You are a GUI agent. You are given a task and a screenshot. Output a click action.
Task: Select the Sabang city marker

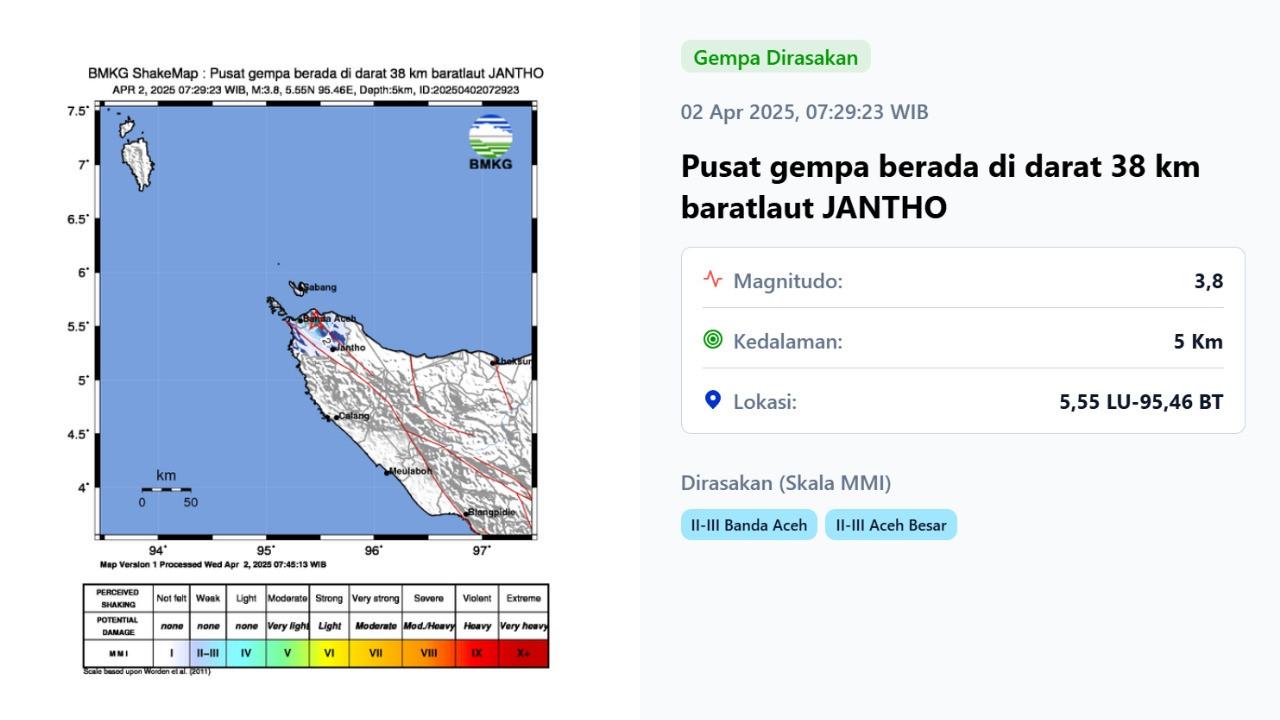click(x=301, y=287)
